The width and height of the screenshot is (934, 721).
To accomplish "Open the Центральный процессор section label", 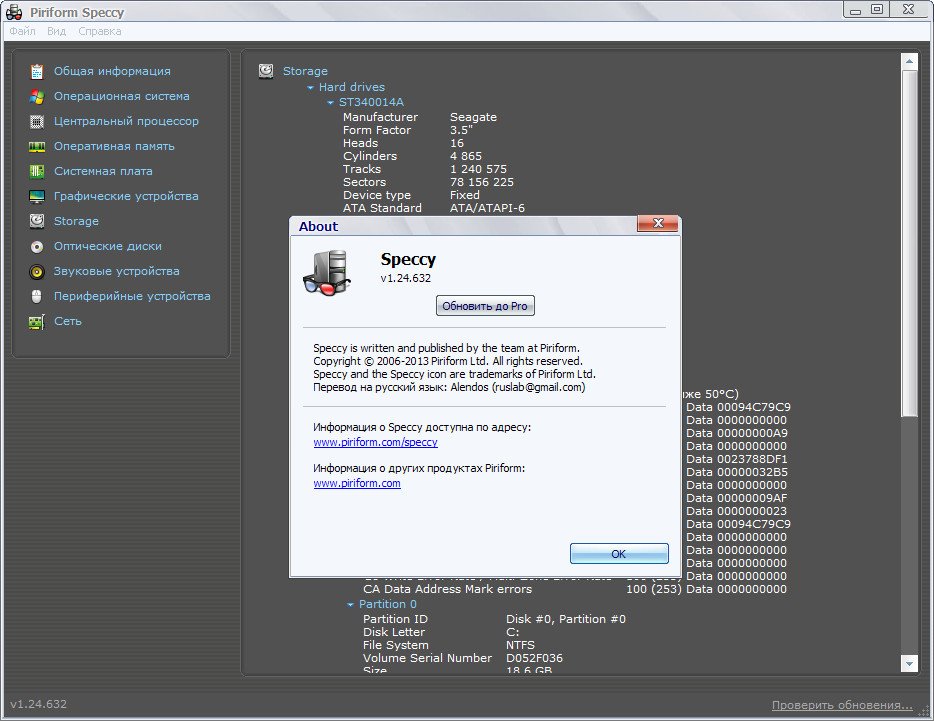I will click(126, 121).
